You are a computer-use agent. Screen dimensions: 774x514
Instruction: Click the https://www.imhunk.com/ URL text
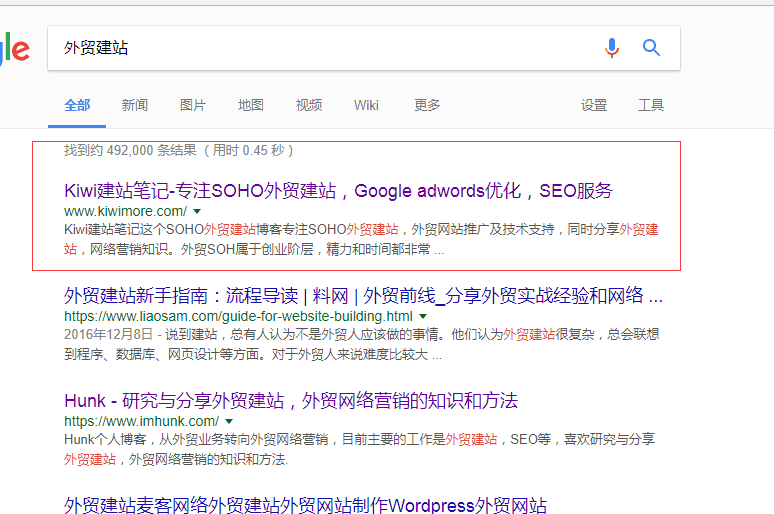[x=141, y=421]
